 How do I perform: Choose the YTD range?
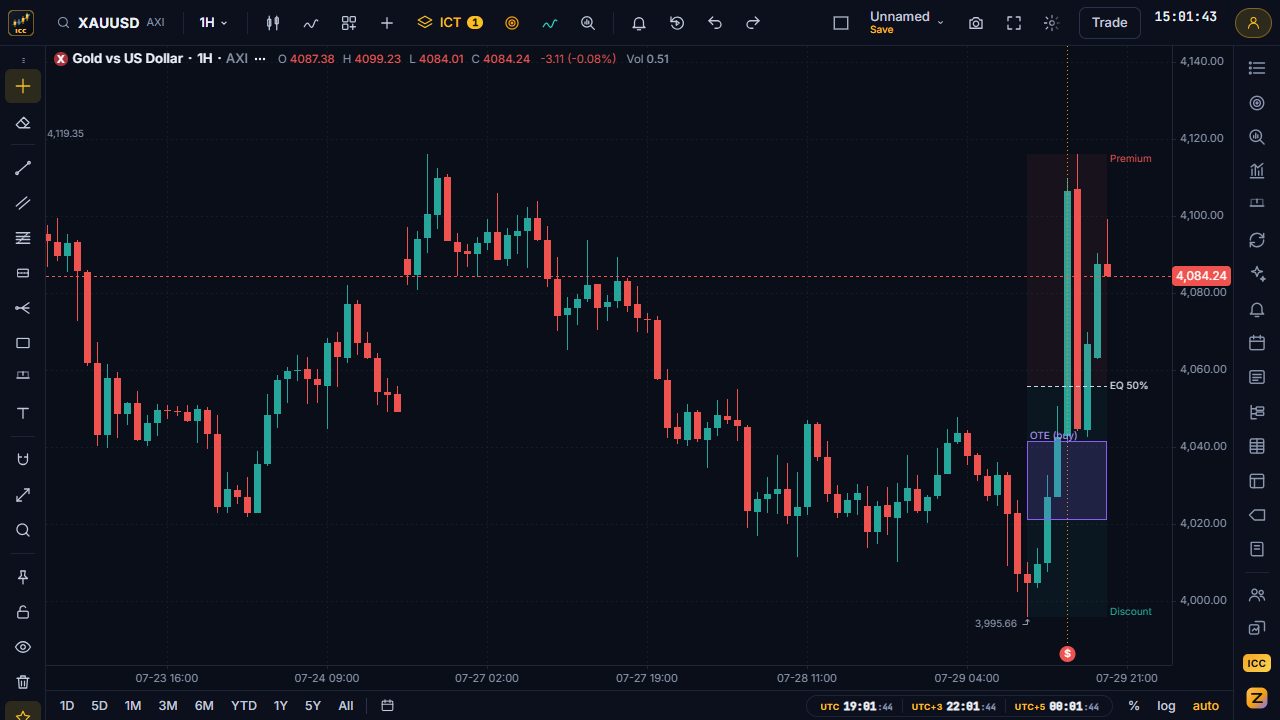point(244,706)
